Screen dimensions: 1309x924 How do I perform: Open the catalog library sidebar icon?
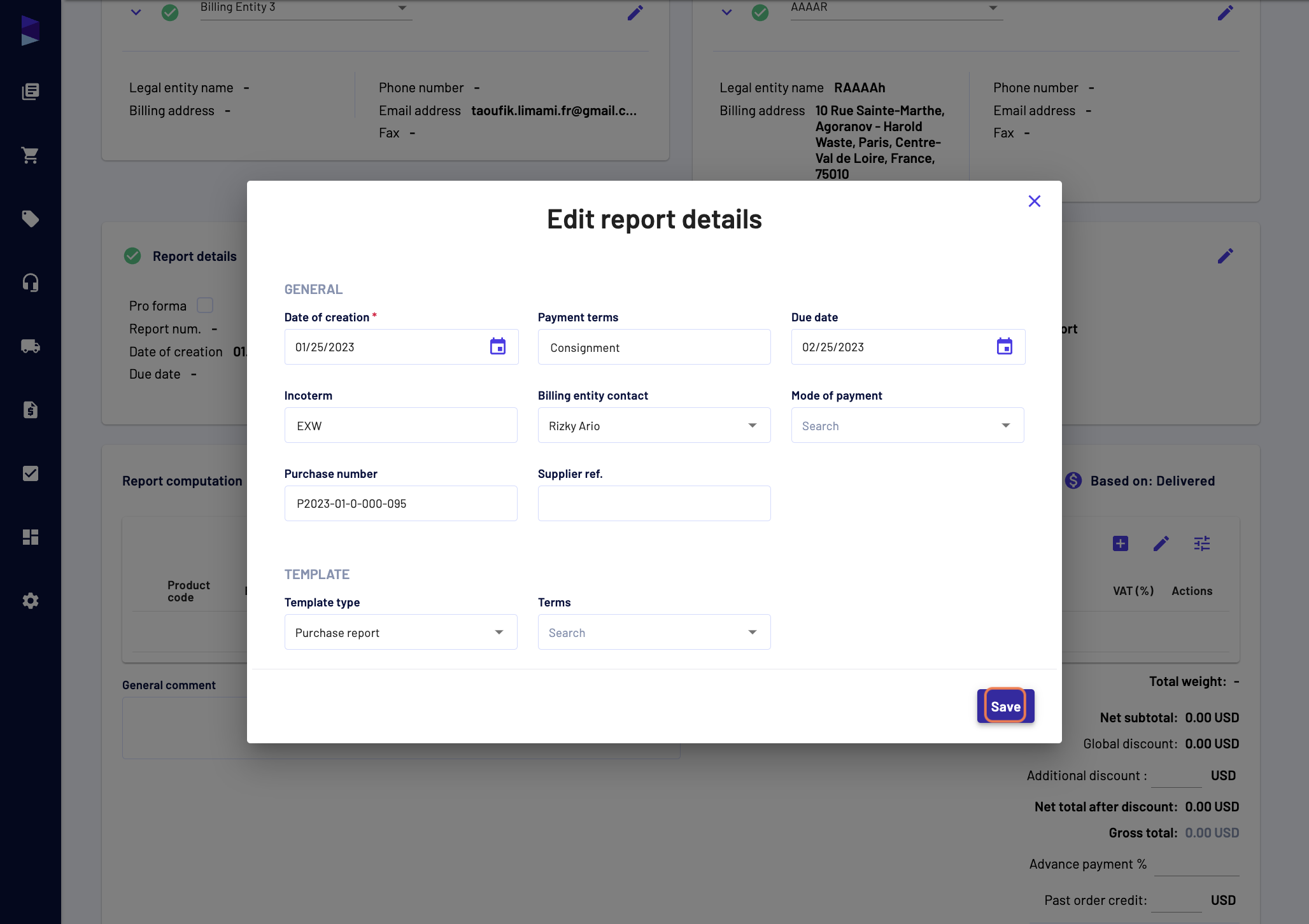pyautogui.click(x=30, y=92)
